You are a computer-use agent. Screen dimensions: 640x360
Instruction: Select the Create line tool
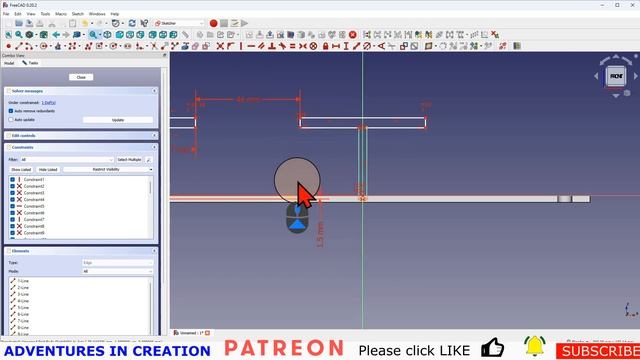tap(19, 46)
